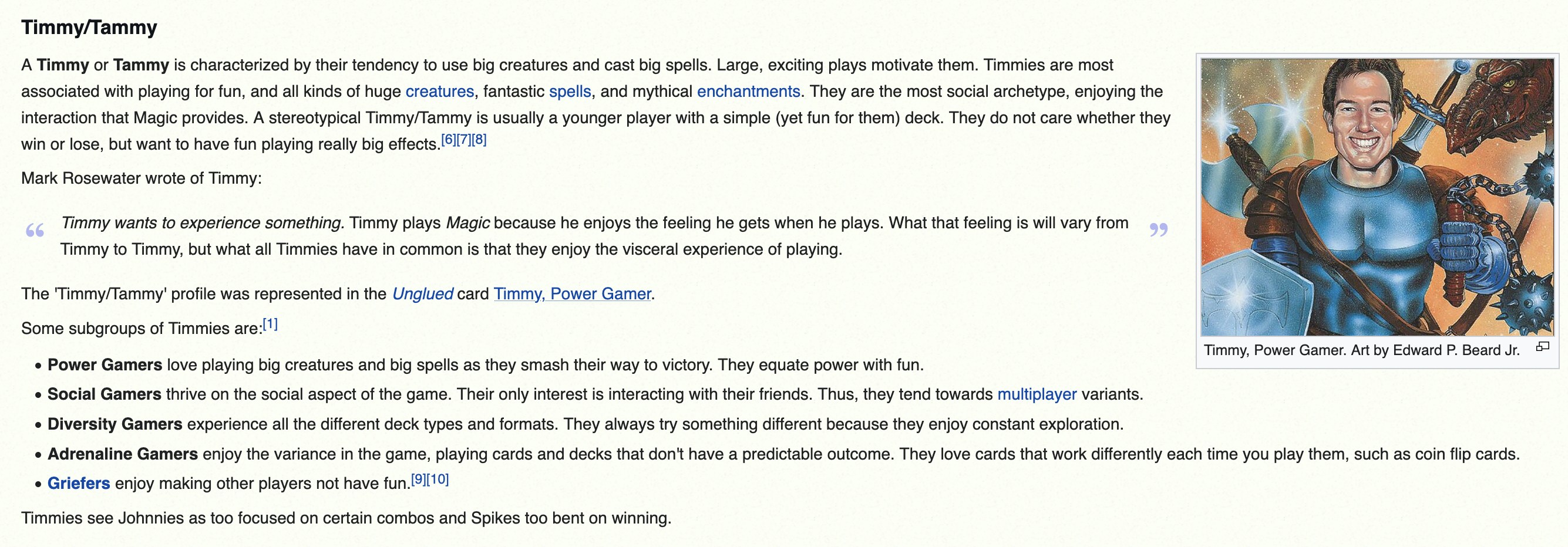
Task: Follow the spells link
Action: (x=570, y=92)
